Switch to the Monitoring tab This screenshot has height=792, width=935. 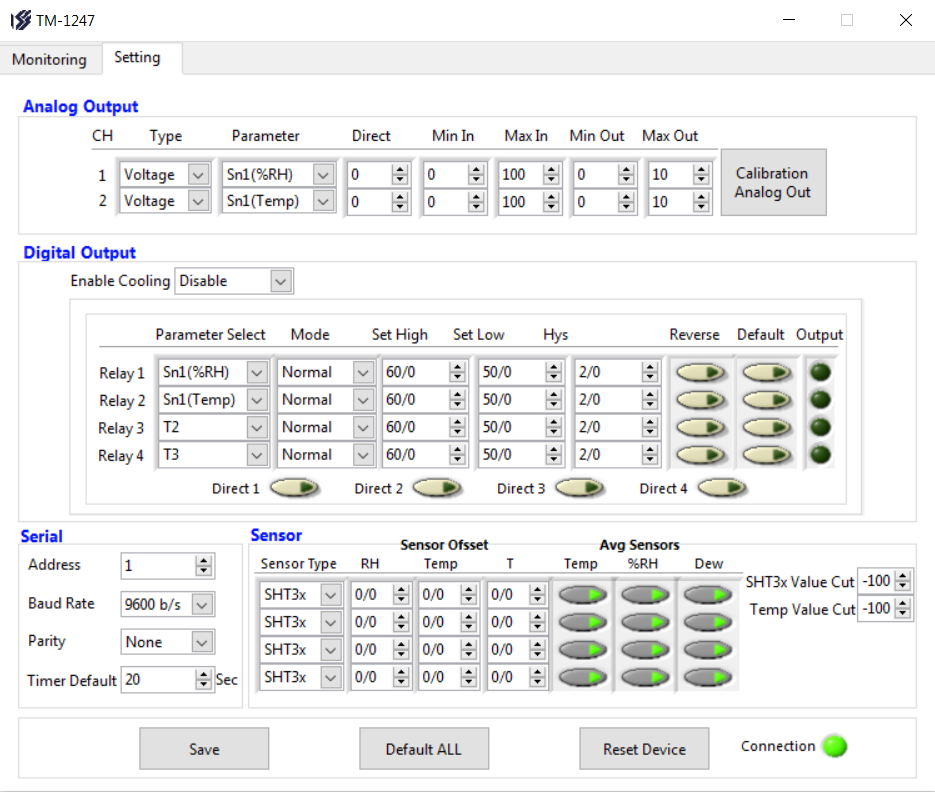tap(49, 59)
